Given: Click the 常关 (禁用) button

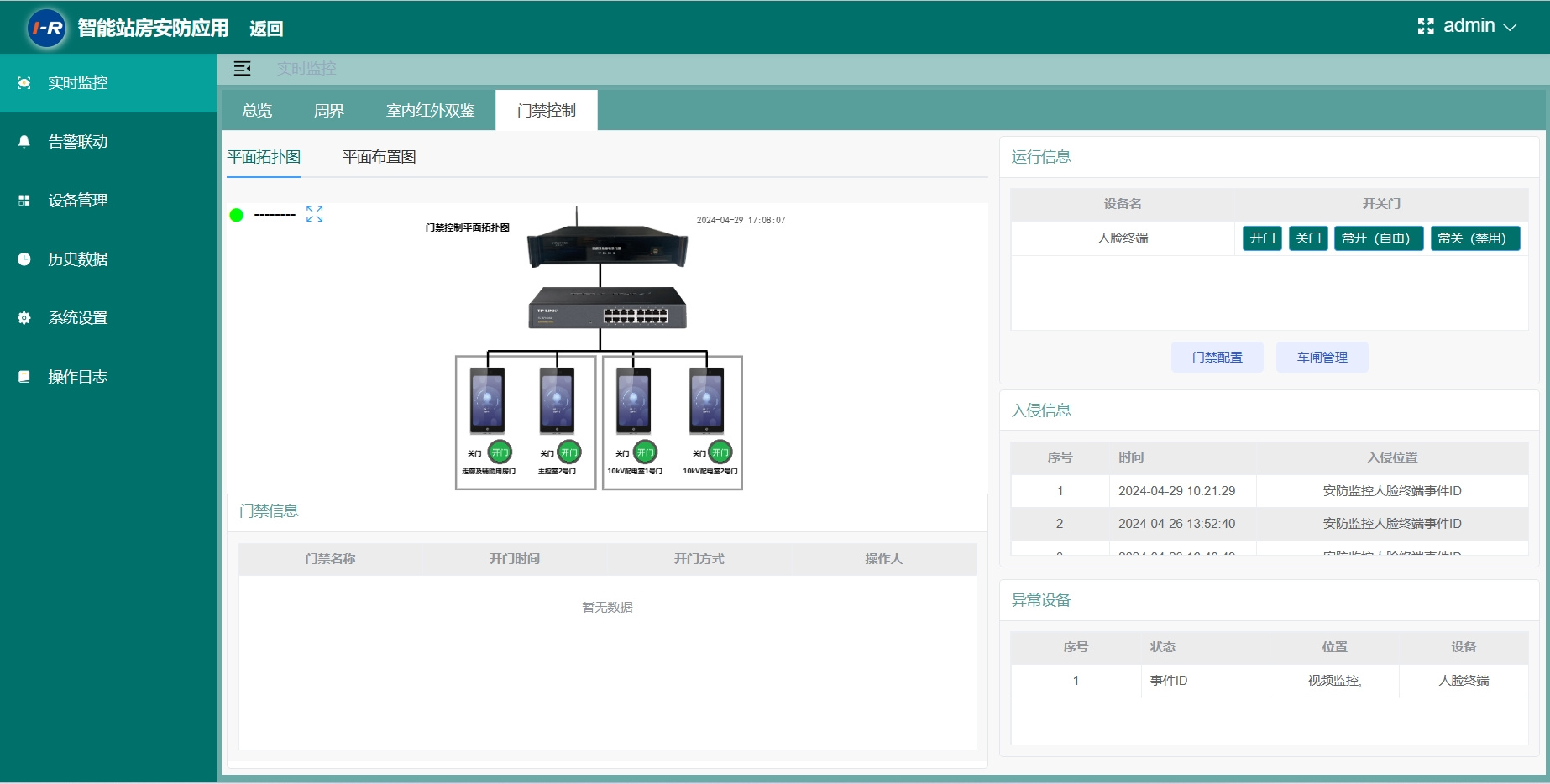Looking at the screenshot, I should point(1475,238).
